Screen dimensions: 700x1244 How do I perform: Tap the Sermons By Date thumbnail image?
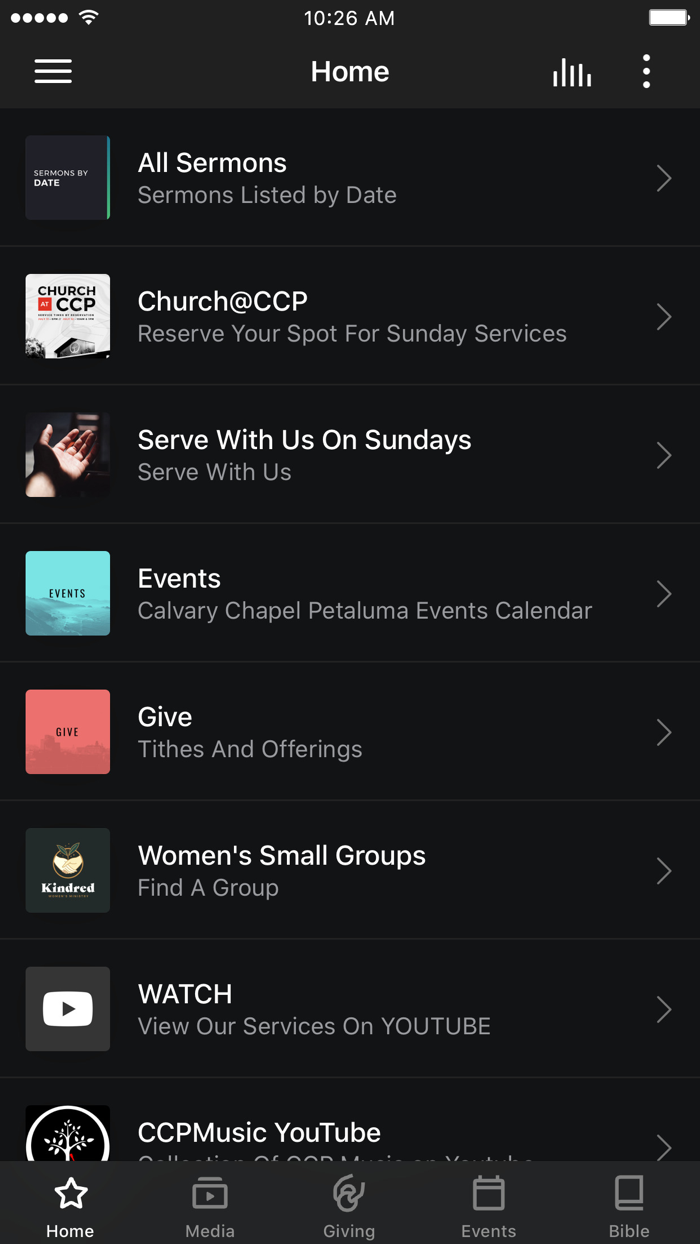coord(67,178)
